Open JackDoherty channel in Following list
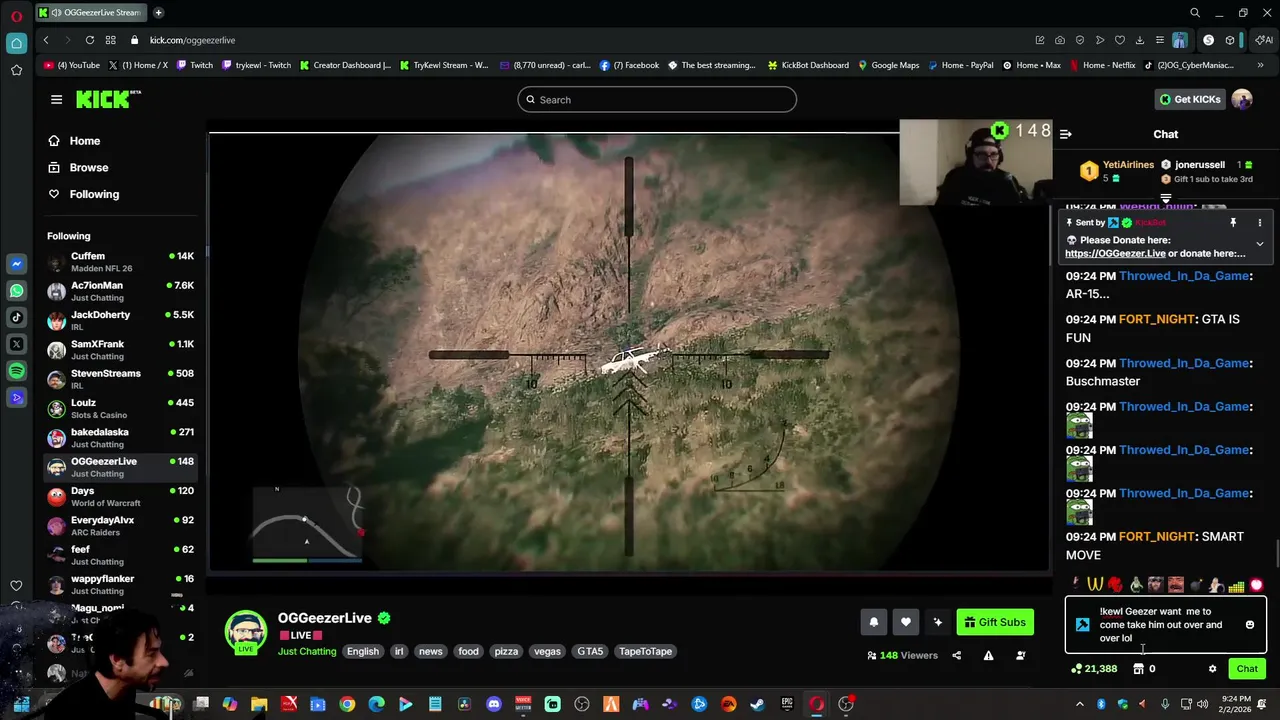Image resolution: width=1280 pixels, height=720 pixels. click(x=120, y=321)
